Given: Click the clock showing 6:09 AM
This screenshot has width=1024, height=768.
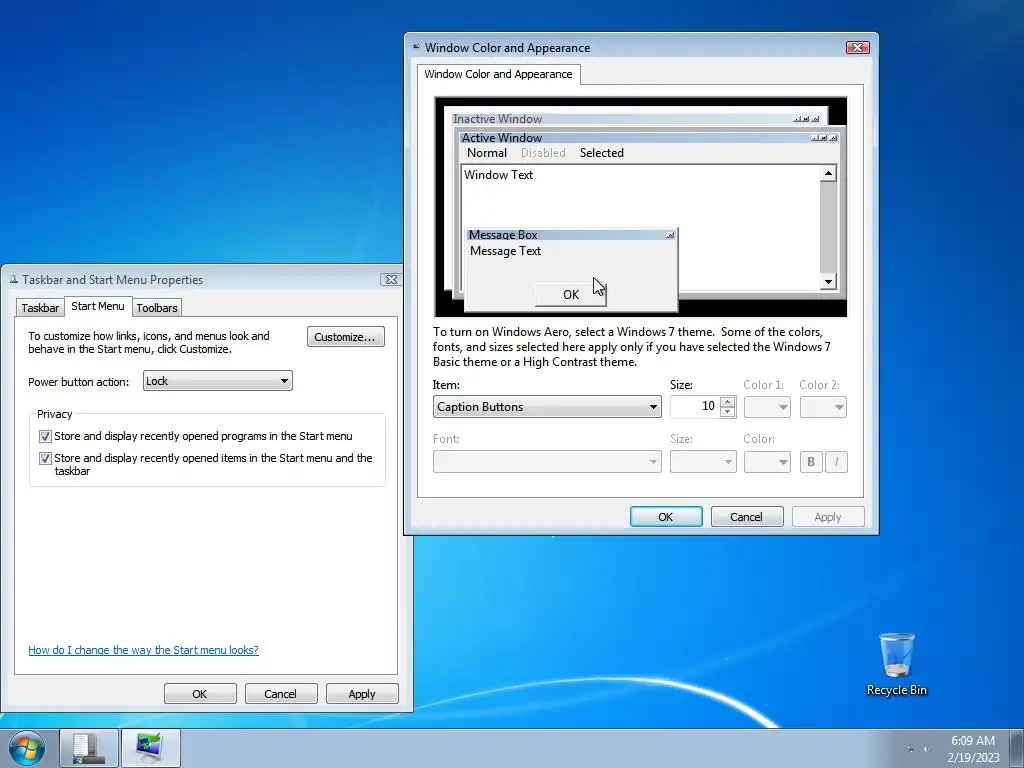Looking at the screenshot, I should (972, 748).
